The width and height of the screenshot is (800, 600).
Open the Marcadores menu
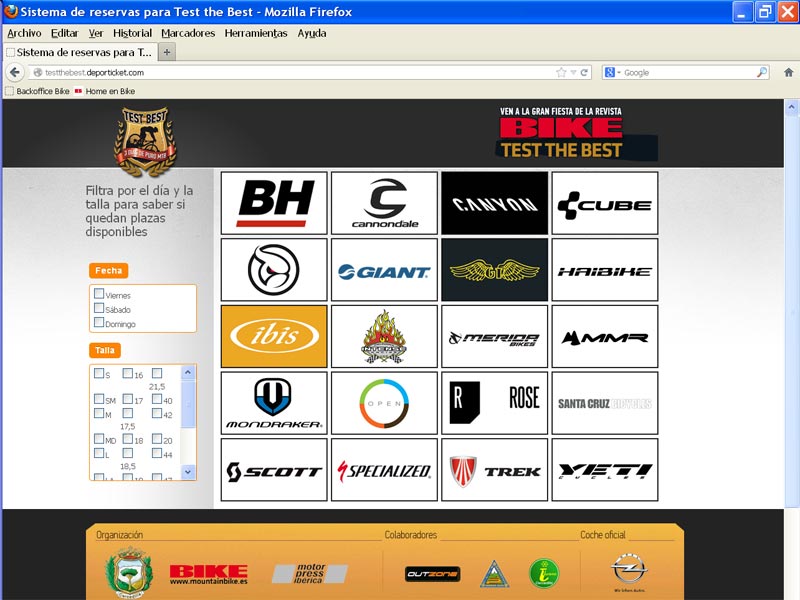coord(188,33)
